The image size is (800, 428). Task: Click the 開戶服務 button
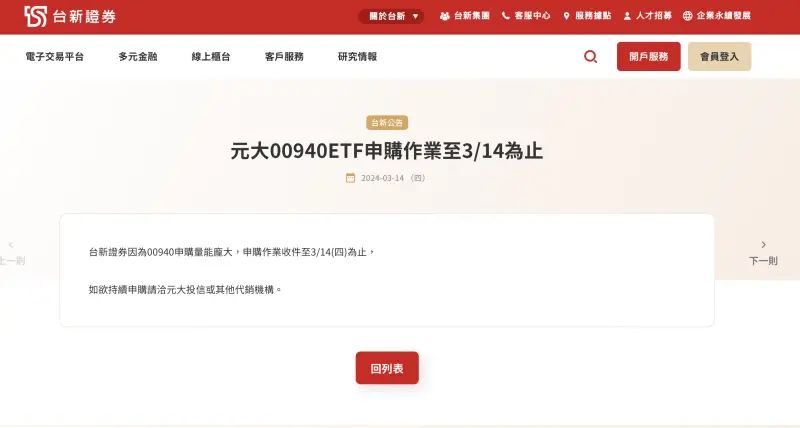click(648, 57)
